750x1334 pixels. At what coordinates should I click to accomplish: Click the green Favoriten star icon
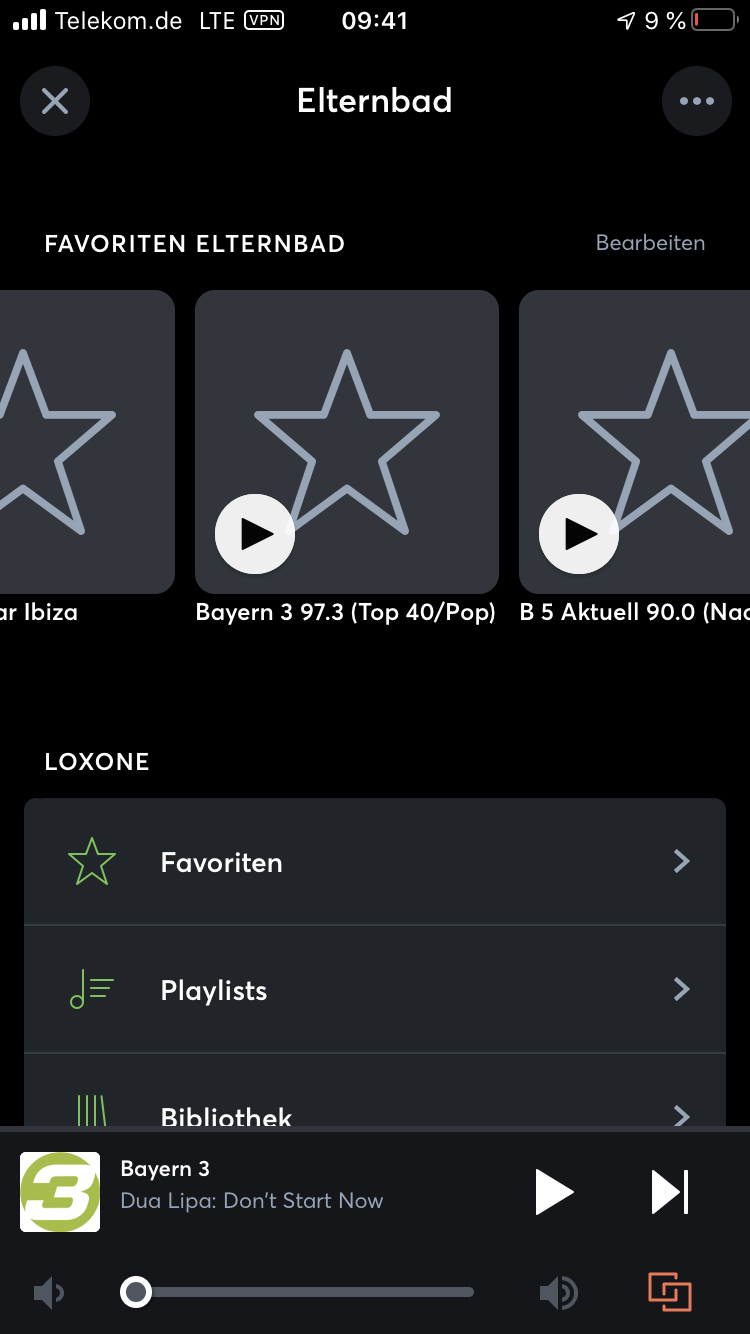(x=92, y=862)
